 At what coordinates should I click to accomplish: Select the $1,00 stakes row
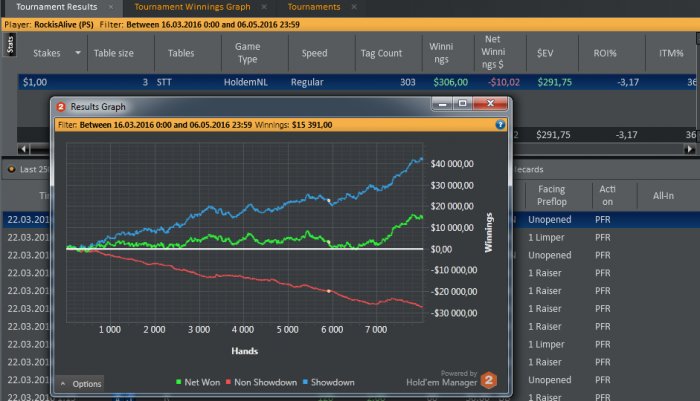(x=357, y=82)
